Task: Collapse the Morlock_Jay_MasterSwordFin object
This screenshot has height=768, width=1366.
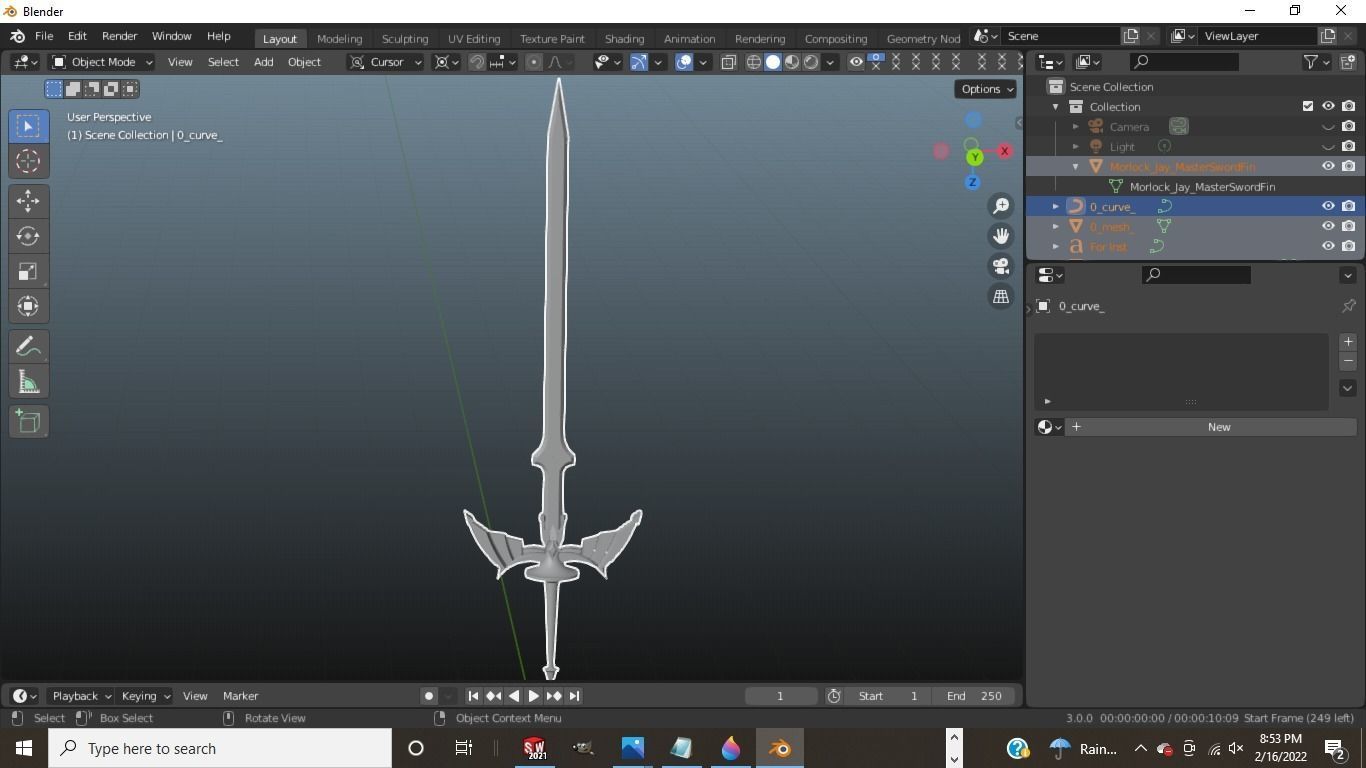Action: pos(1075,166)
